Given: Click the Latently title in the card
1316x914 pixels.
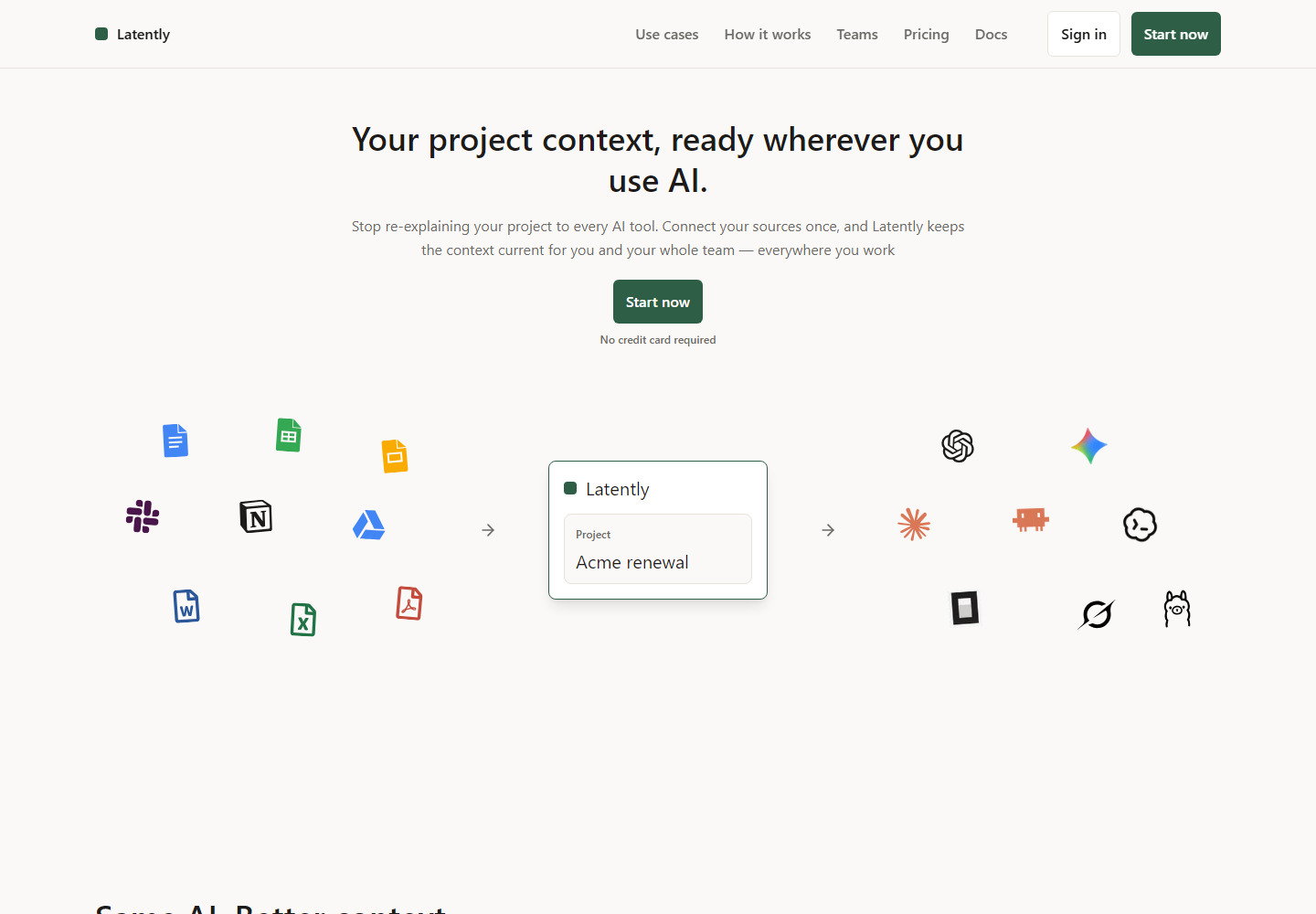Looking at the screenshot, I should coord(618,489).
